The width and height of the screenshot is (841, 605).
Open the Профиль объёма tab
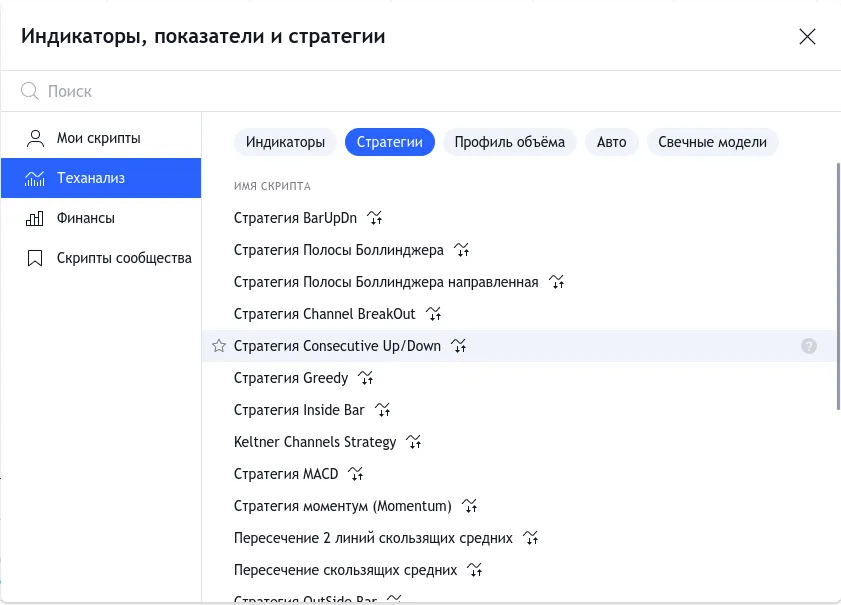(509, 142)
